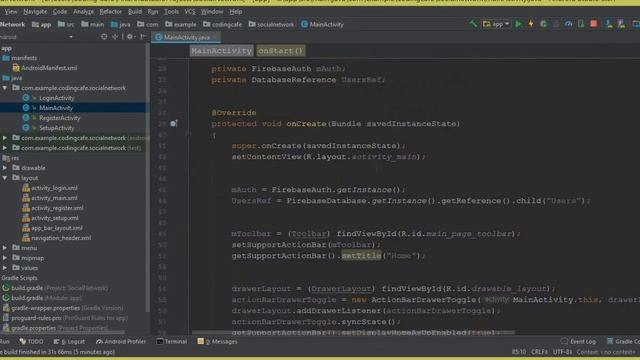Open the View menu
The width and height of the screenshot is (640, 360).
tap(10, 12)
